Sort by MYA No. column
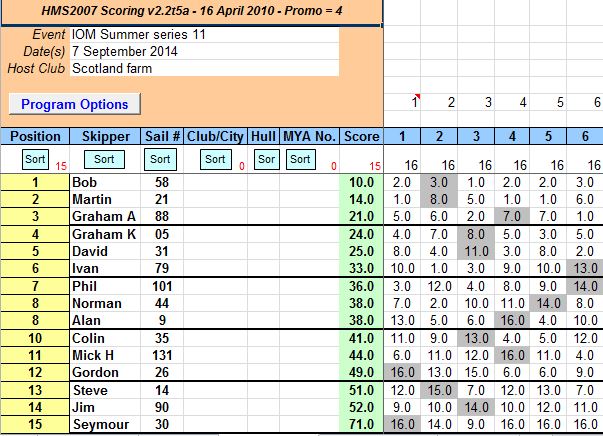Screen dimensions: 603x436 [300, 159]
